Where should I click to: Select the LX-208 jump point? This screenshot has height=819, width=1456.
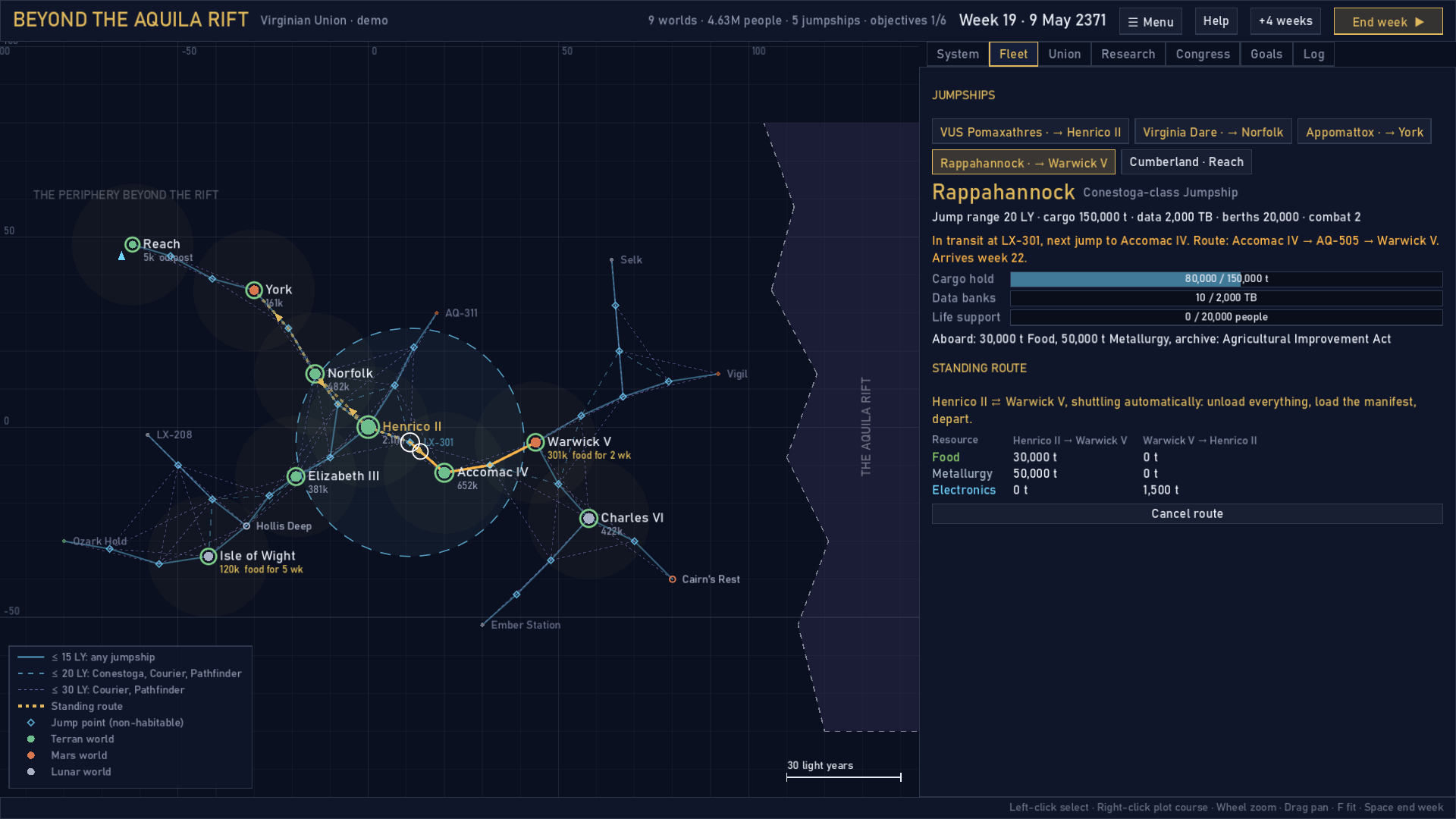[147, 435]
